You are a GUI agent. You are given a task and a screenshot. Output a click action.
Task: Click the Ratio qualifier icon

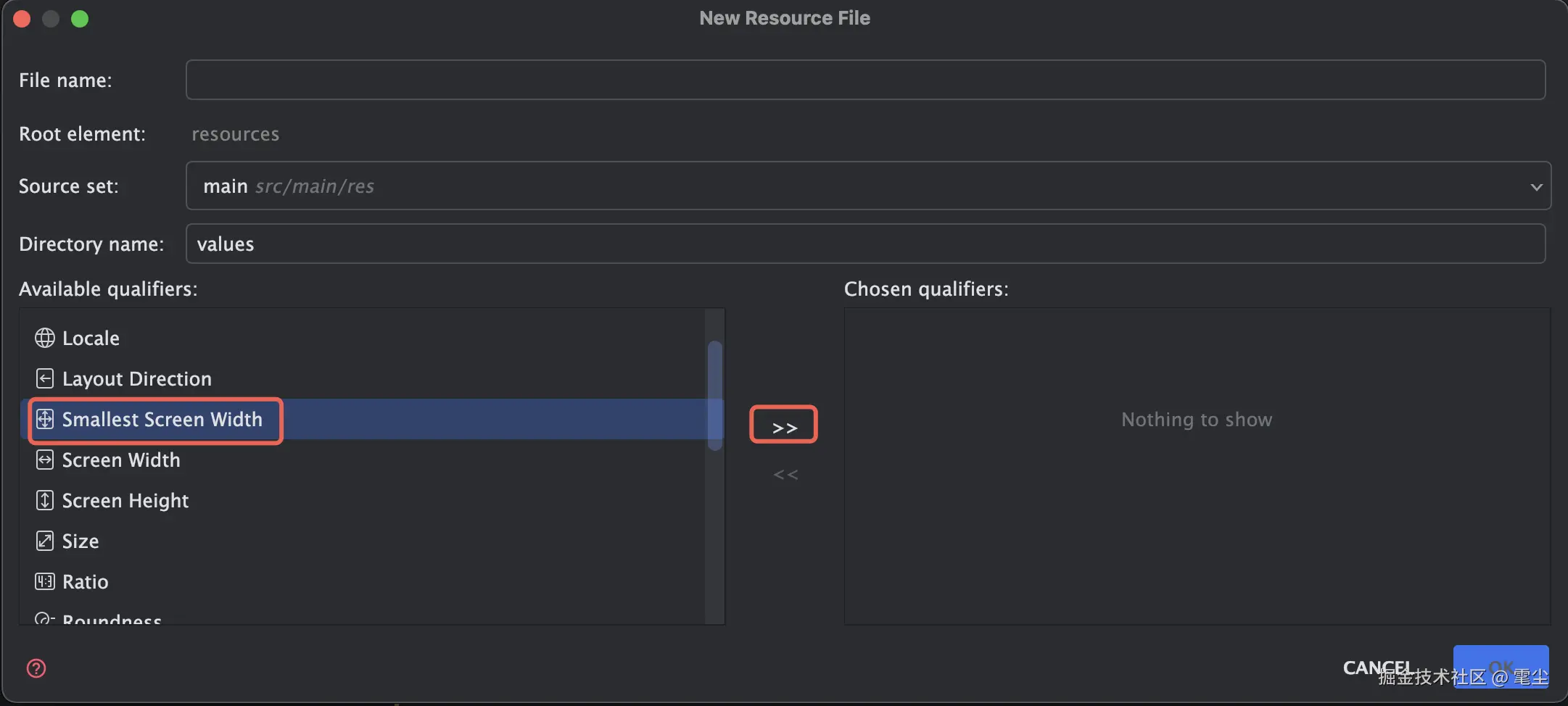[x=45, y=581]
